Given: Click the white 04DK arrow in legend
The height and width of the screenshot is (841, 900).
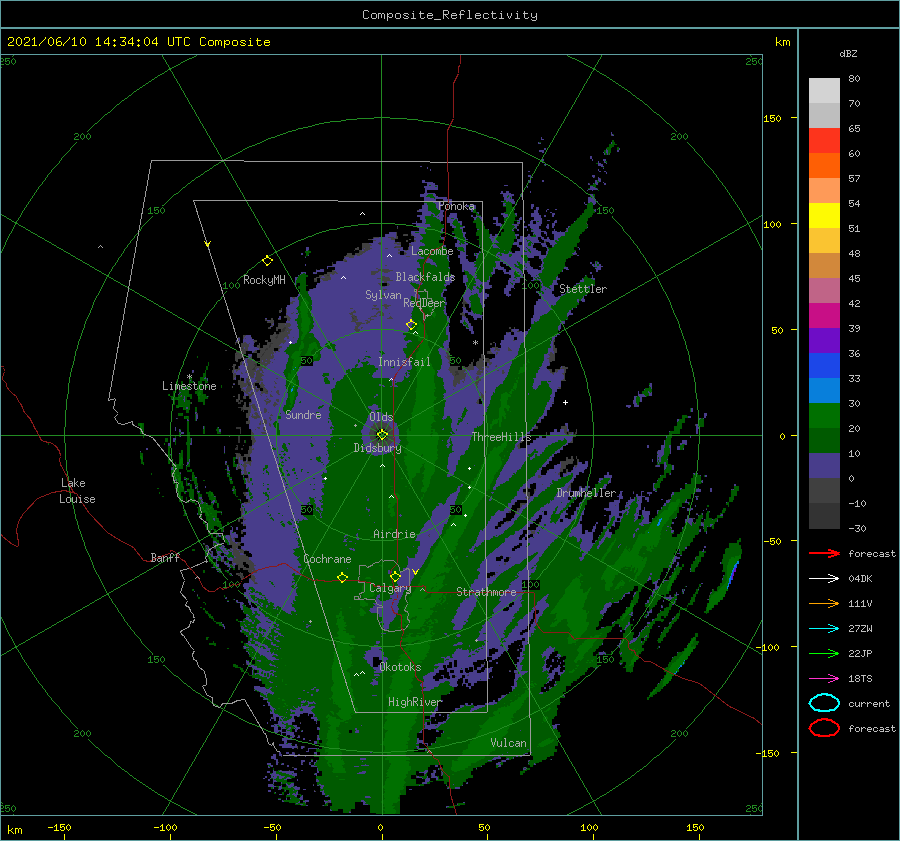Looking at the screenshot, I should pyautogui.click(x=824, y=579).
